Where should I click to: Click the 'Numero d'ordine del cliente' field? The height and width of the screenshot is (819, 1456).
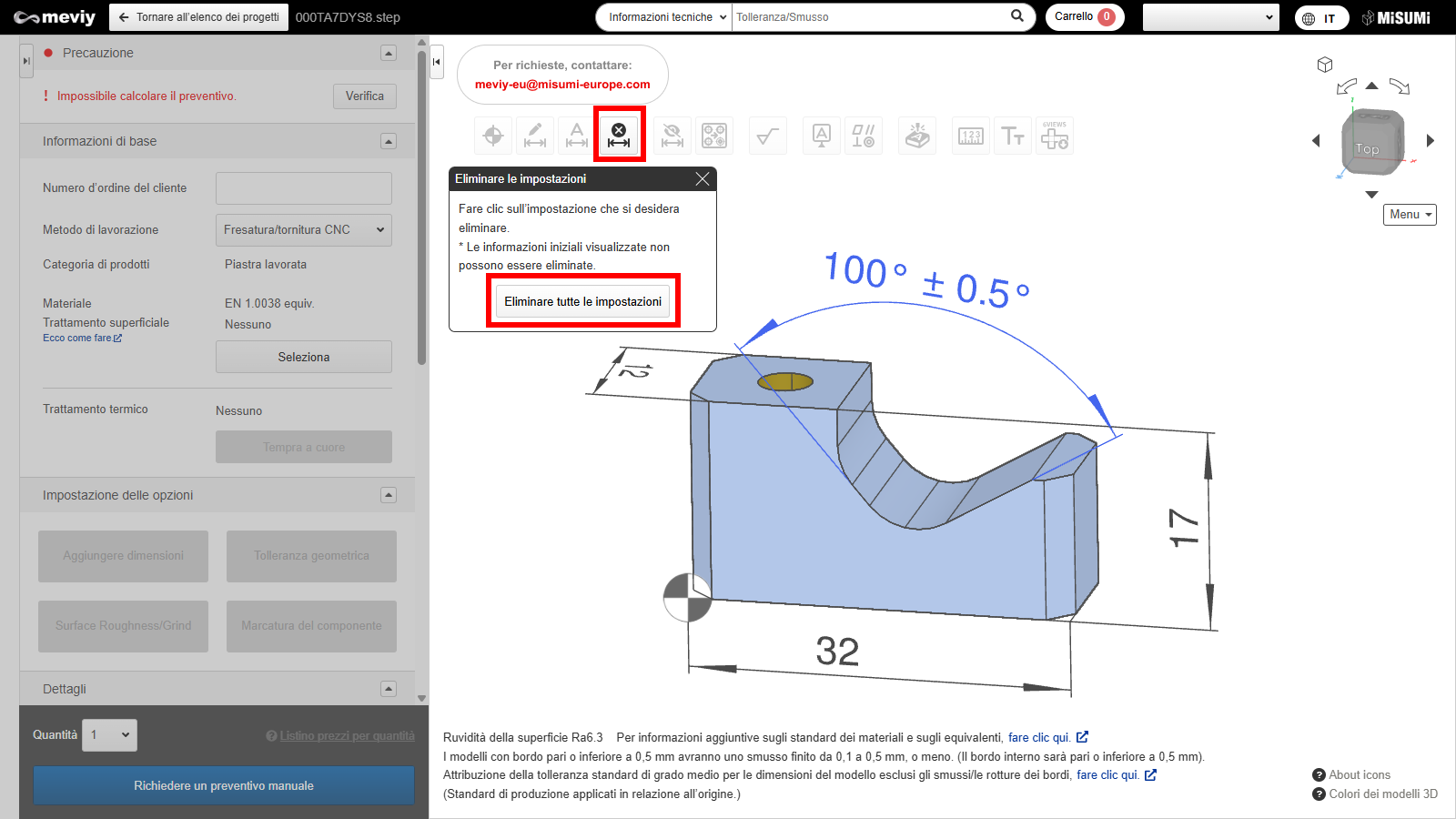pos(304,188)
